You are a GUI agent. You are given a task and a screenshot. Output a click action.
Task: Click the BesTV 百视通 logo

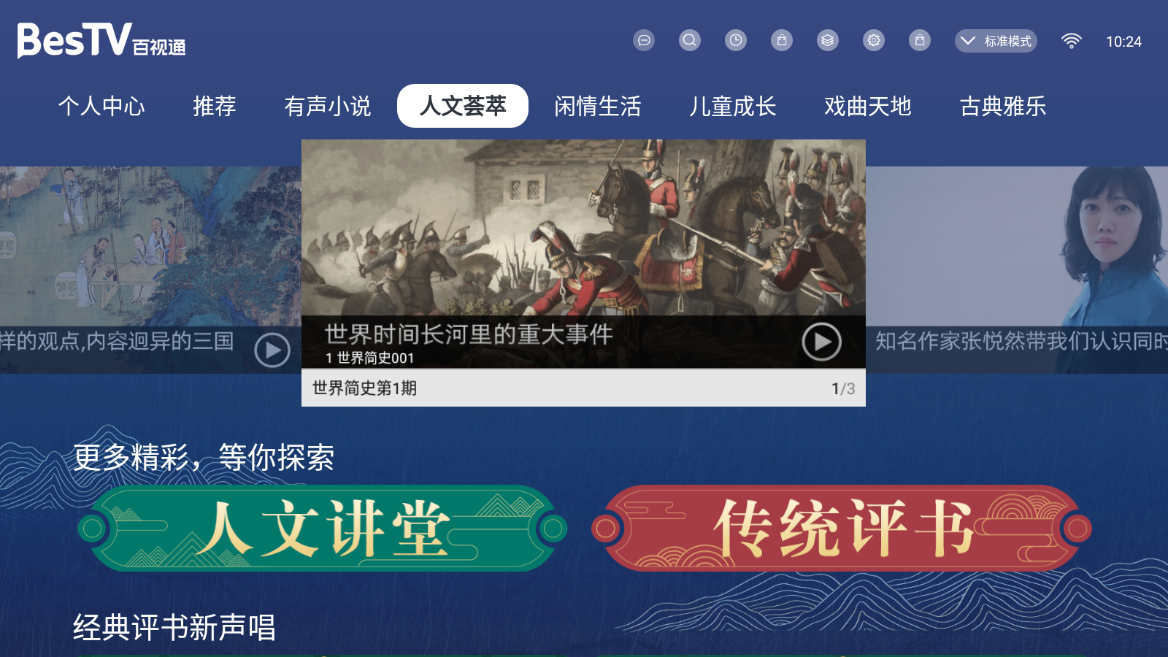point(101,41)
